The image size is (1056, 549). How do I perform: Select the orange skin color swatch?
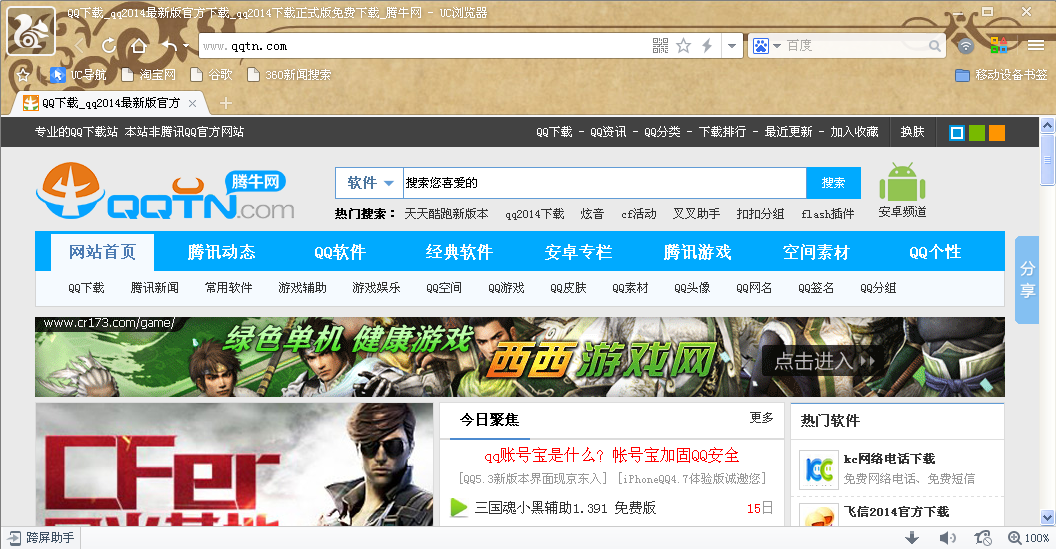996,133
